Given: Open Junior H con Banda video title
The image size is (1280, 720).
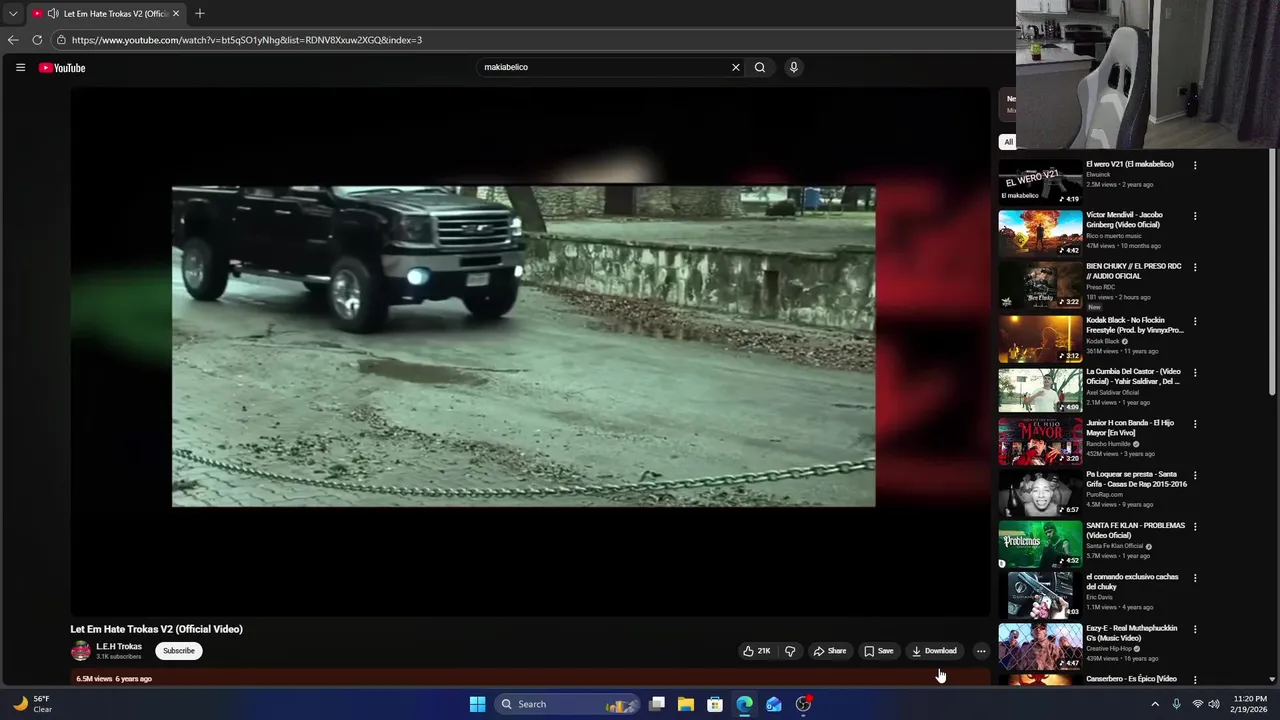Looking at the screenshot, I should pos(1131,428).
